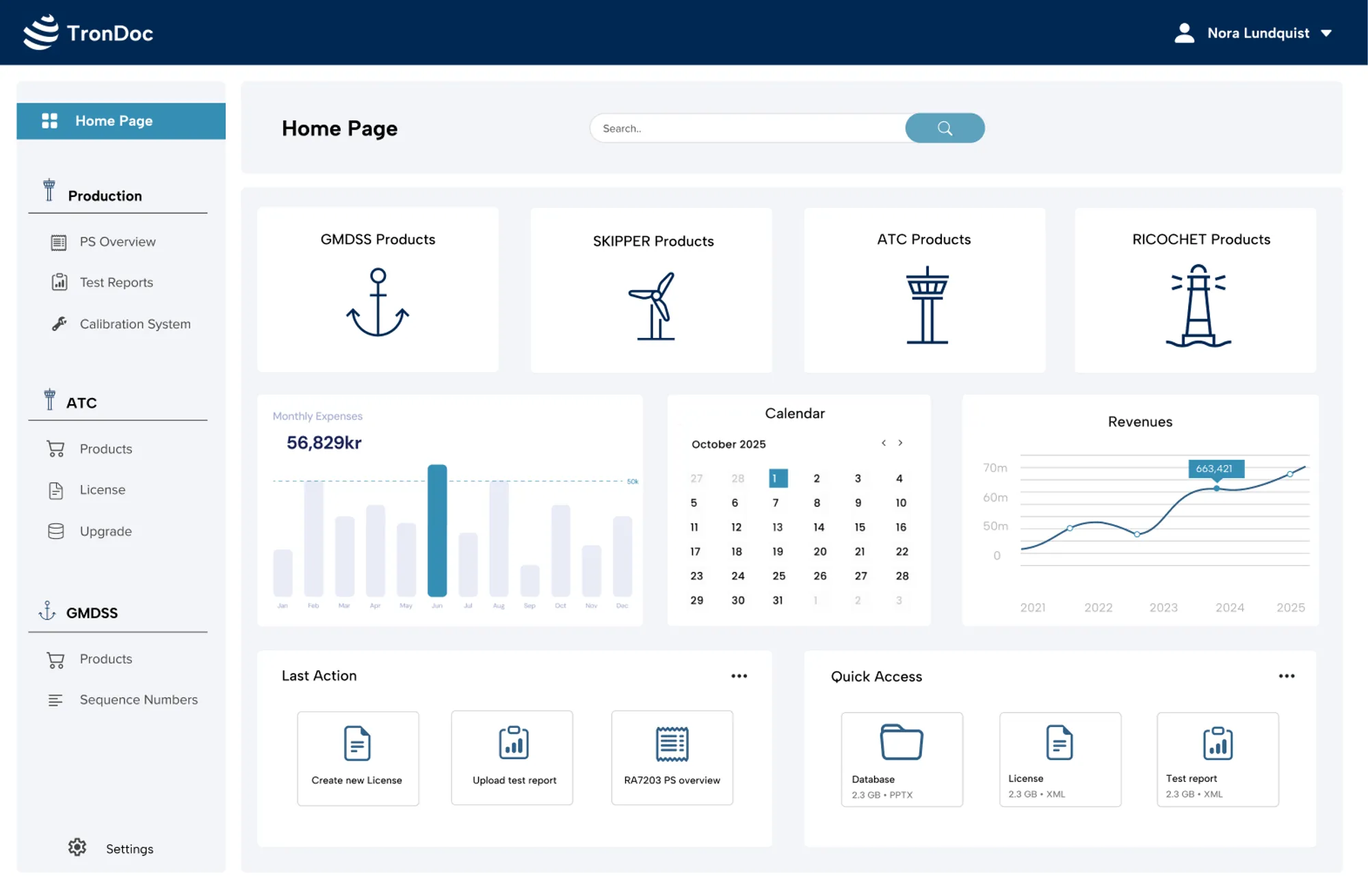Screen dimensions: 1368x896
Task: Open Settings via the gear icon
Action: coord(77,847)
